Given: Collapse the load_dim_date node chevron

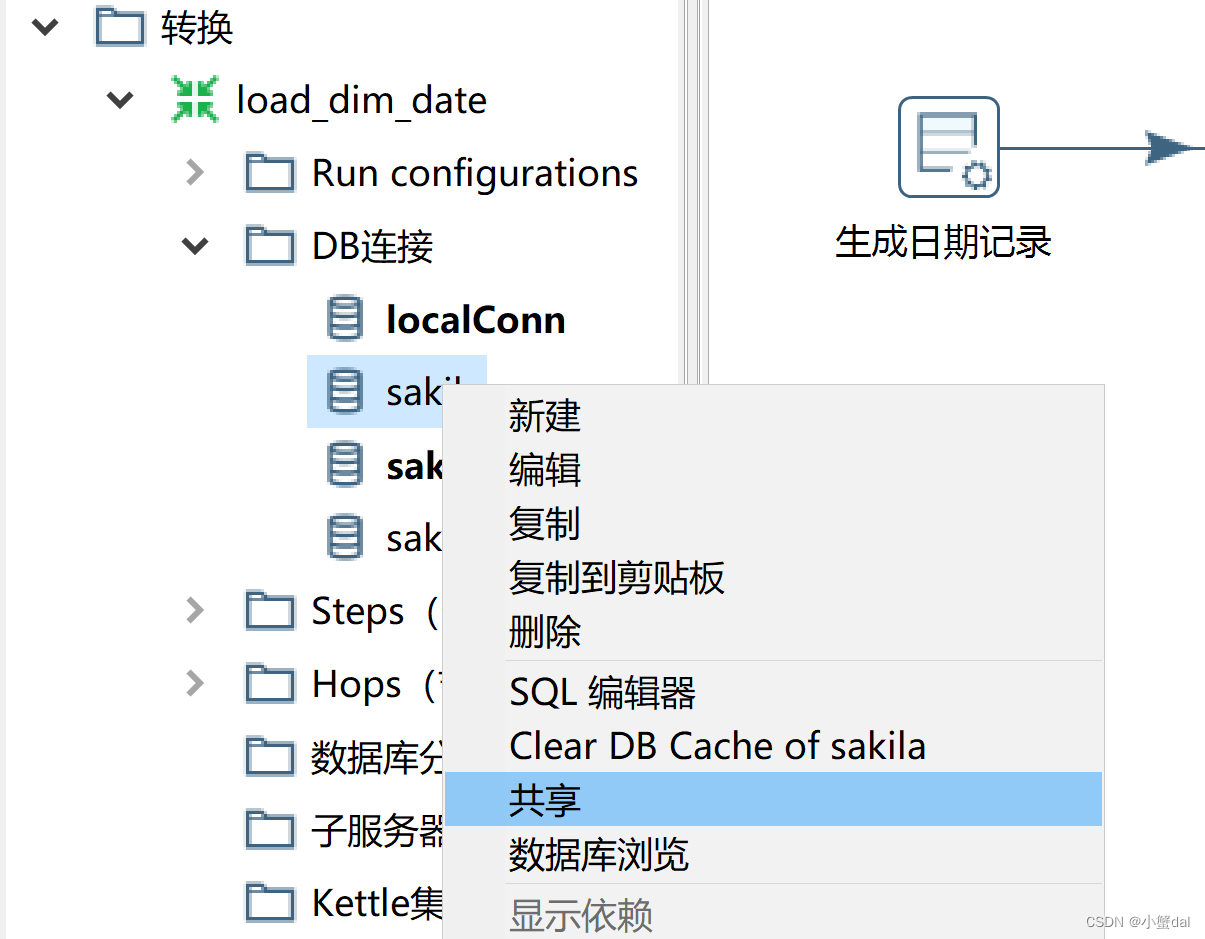Looking at the screenshot, I should click(x=119, y=99).
